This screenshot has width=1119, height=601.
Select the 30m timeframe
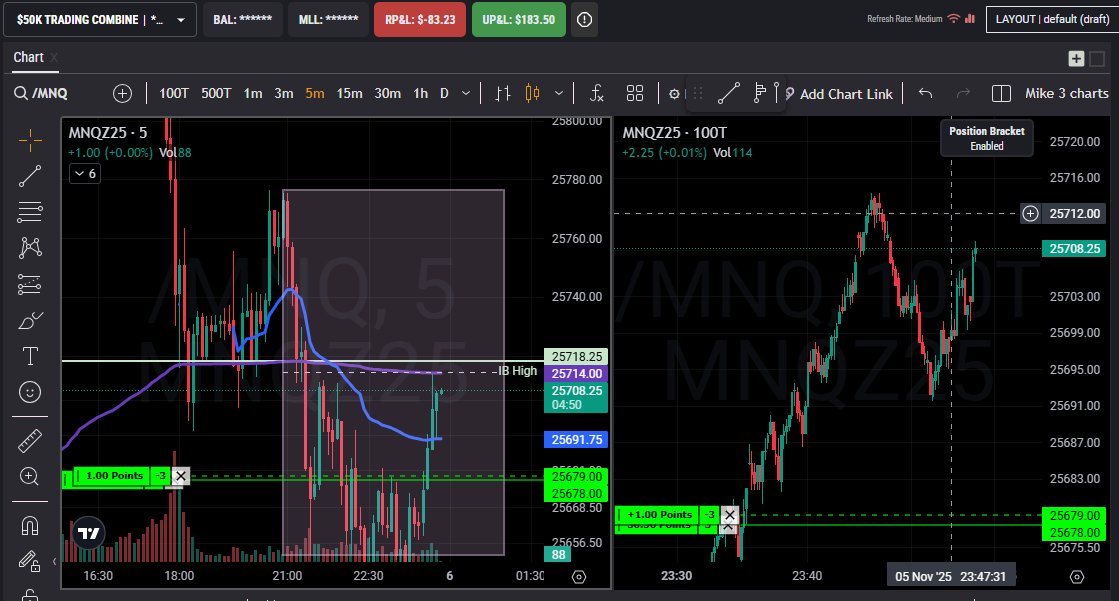pyautogui.click(x=388, y=94)
